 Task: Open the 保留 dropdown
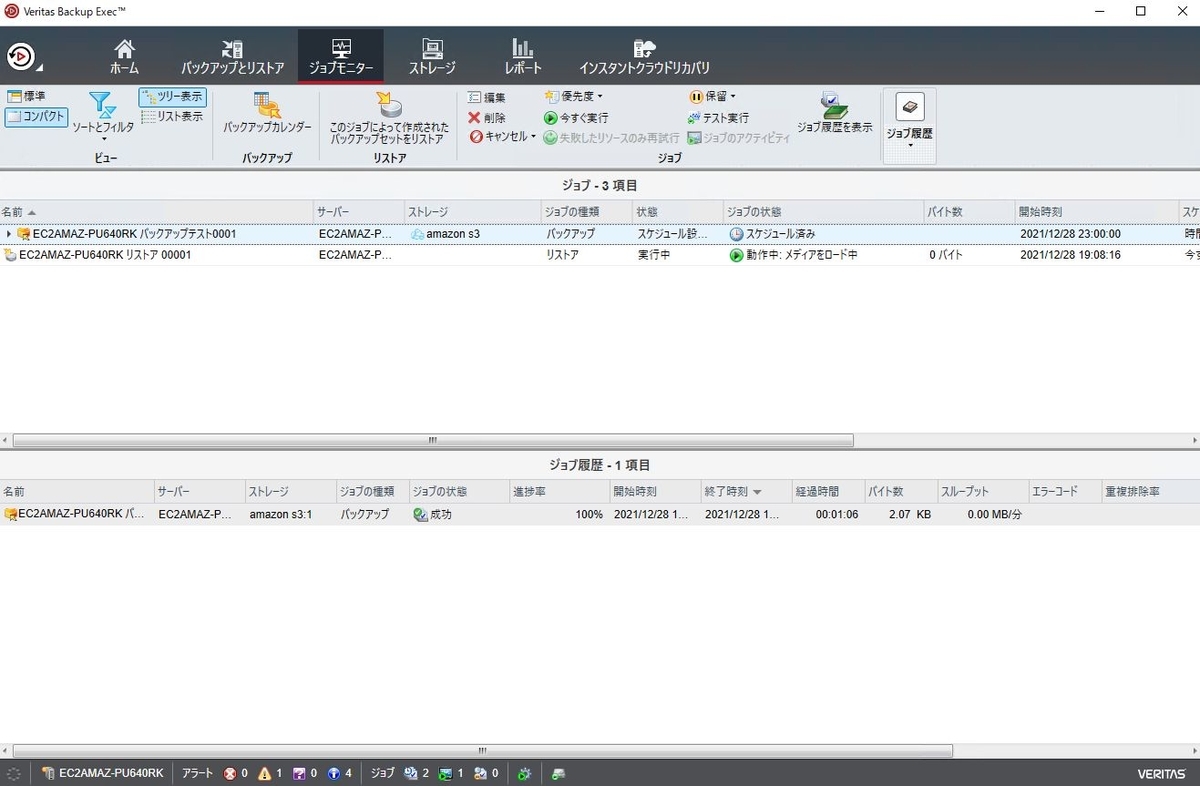[712, 97]
